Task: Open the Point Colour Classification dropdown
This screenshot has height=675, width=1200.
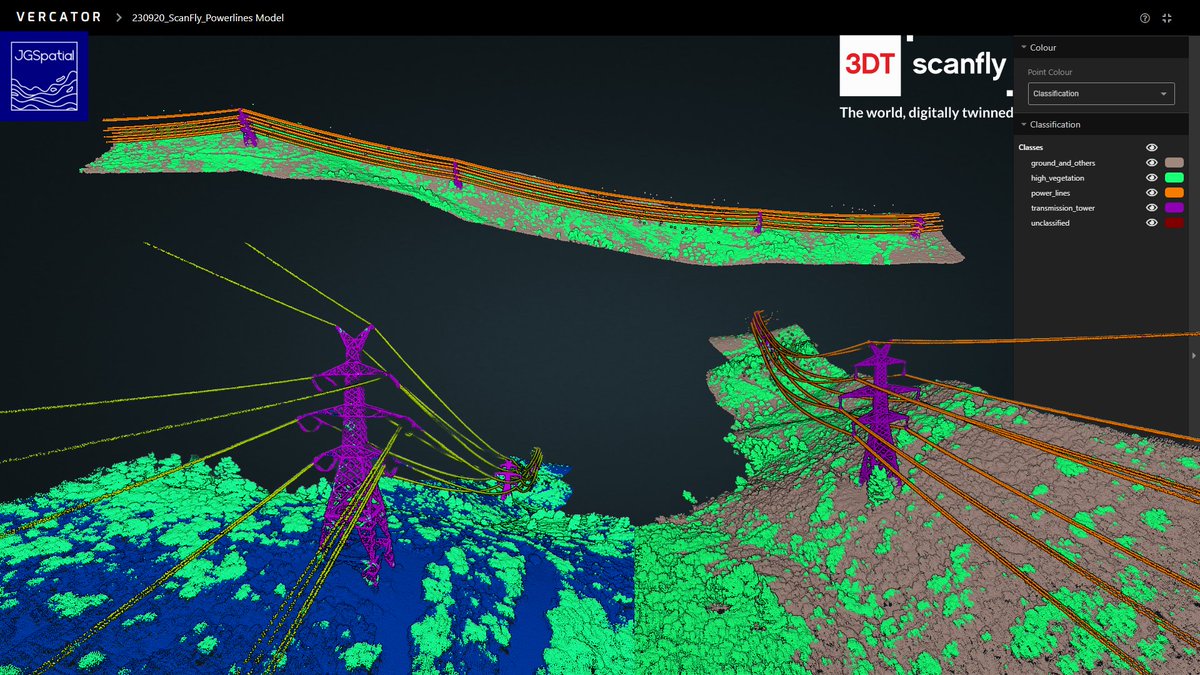Action: [1101, 94]
